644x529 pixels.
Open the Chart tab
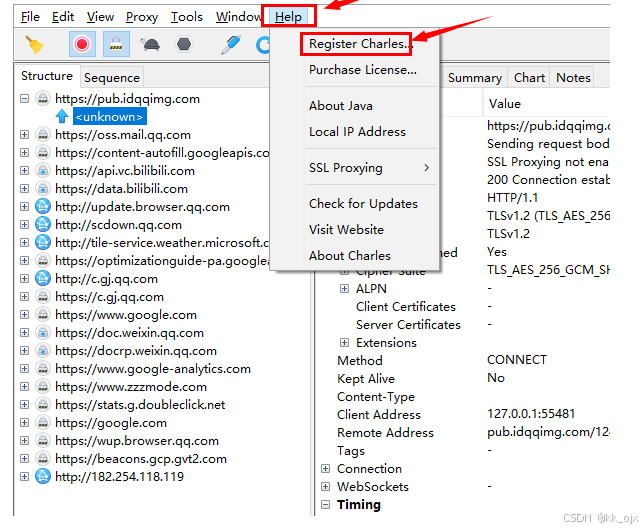click(529, 78)
